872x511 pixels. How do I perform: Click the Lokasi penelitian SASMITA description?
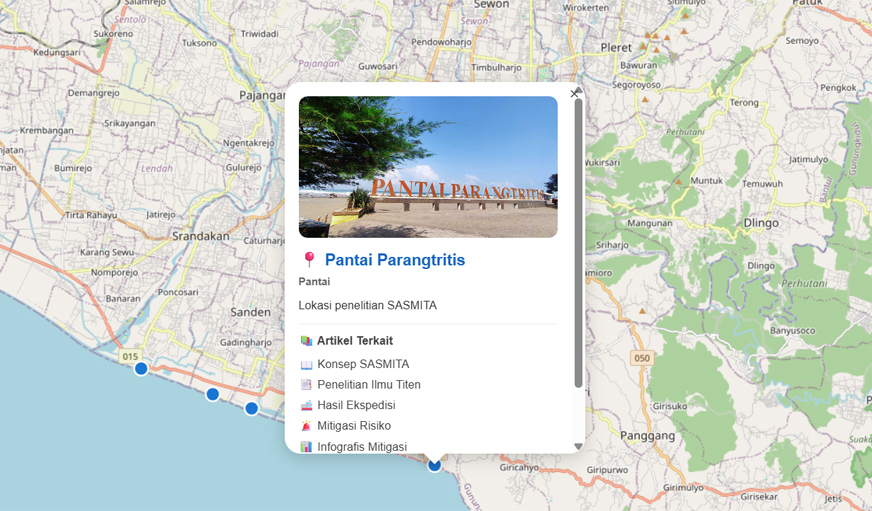pos(368,305)
